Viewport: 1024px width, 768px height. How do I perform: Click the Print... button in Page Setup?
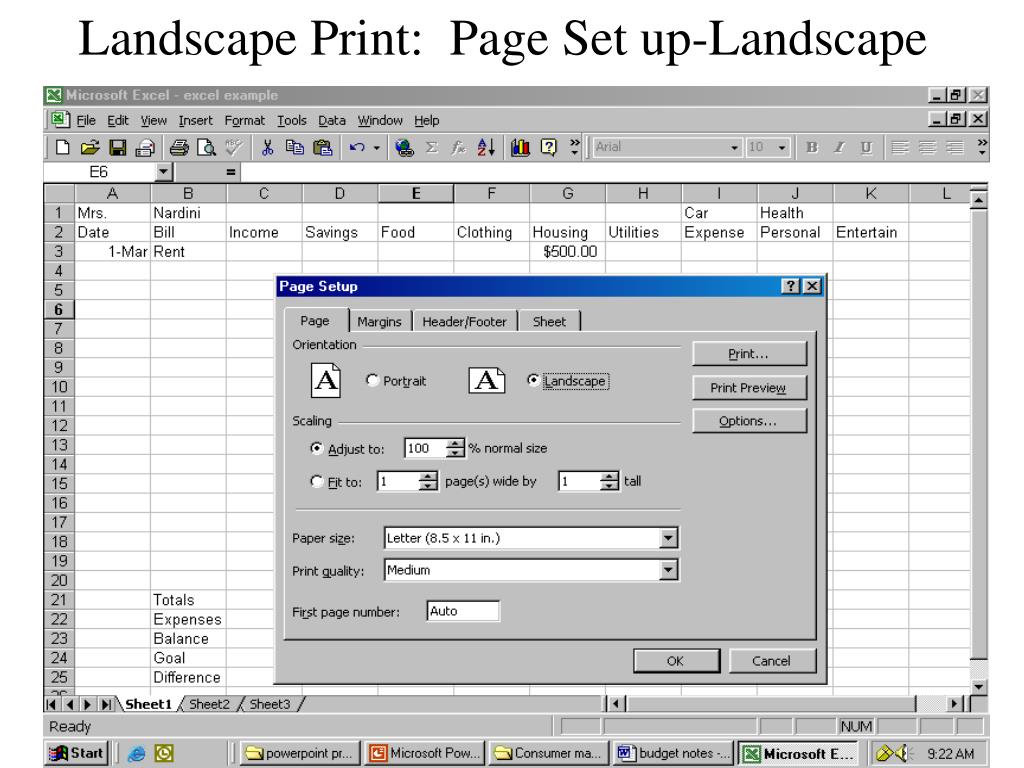(749, 353)
